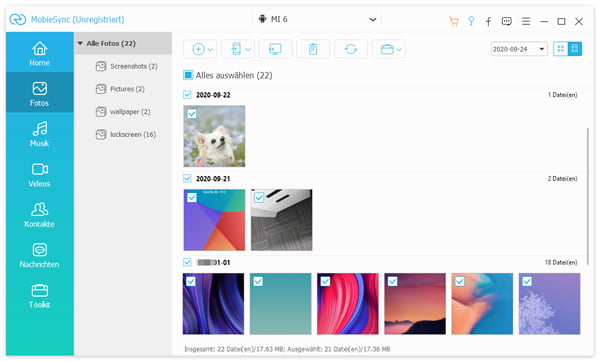Go to the Musik section
Viewport: 600px width, 362px height.
pos(40,133)
